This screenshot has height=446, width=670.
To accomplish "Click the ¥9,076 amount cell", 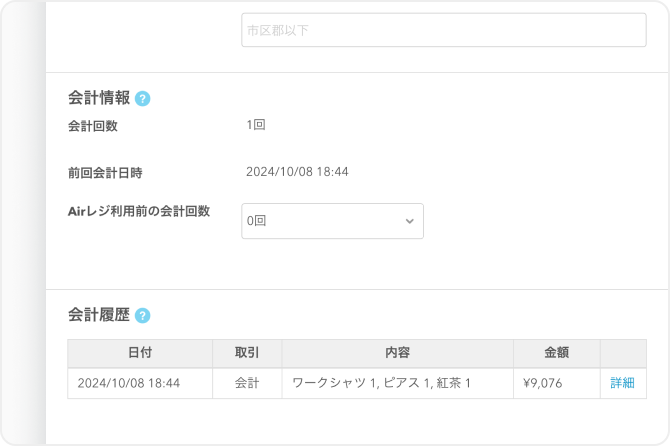I will click(x=544, y=383).
